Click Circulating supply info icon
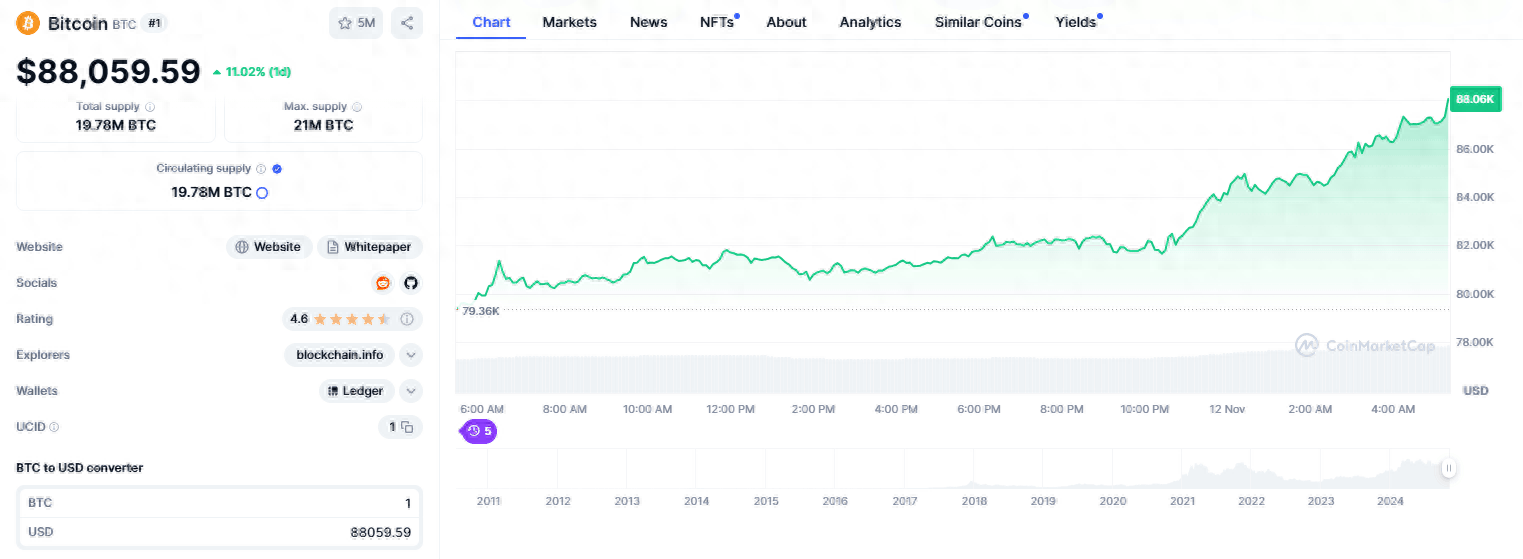The height and width of the screenshot is (559, 1523). 261,169
